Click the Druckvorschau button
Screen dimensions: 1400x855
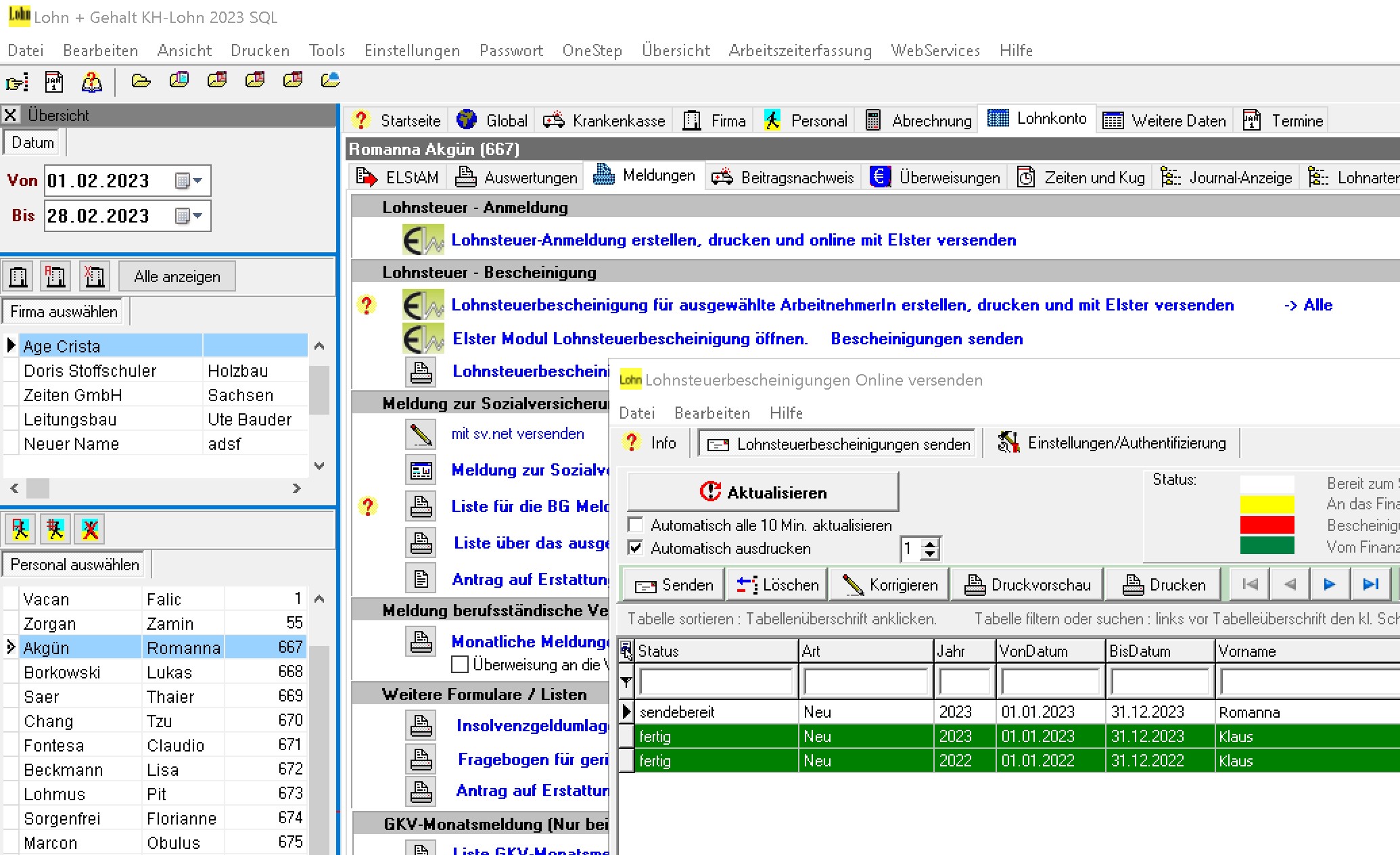pos(1027,584)
